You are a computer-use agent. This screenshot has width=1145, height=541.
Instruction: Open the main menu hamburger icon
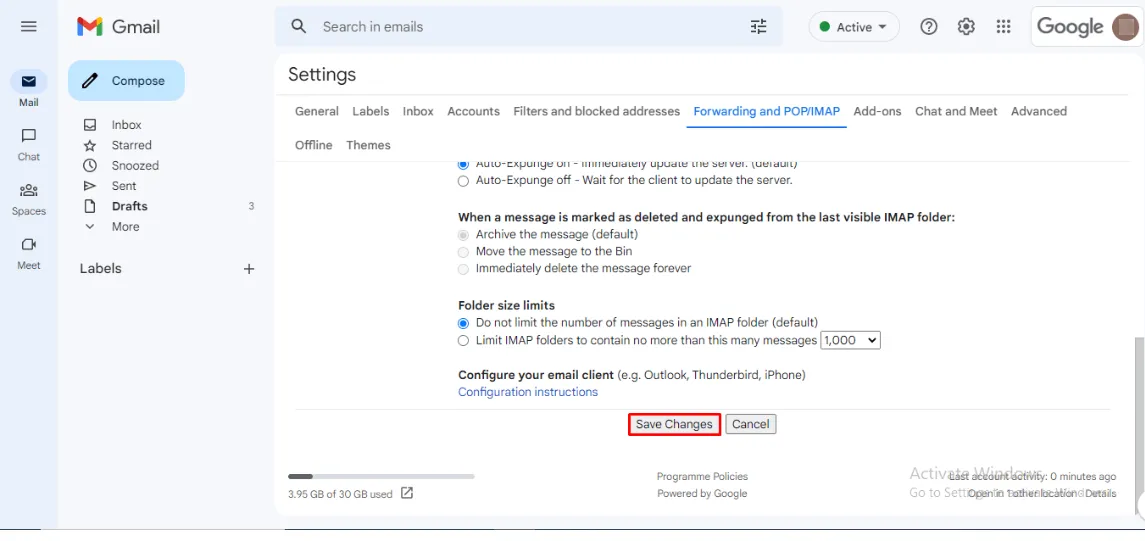(28, 27)
